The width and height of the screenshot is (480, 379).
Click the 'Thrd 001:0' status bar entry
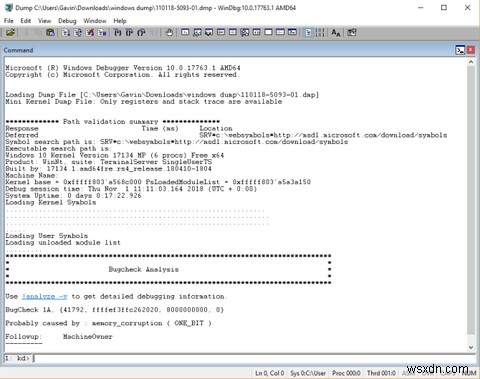tap(381, 373)
